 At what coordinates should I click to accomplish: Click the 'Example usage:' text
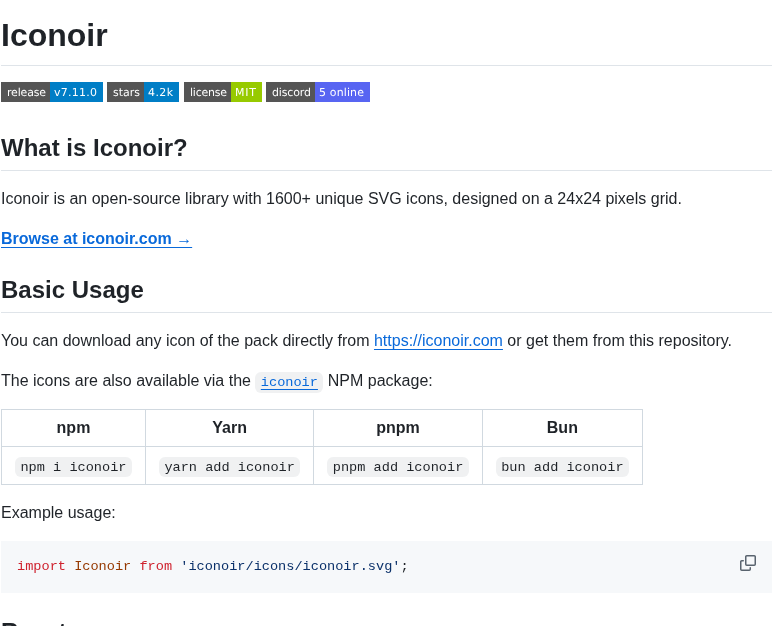pyautogui.click(x=58, y=513)
